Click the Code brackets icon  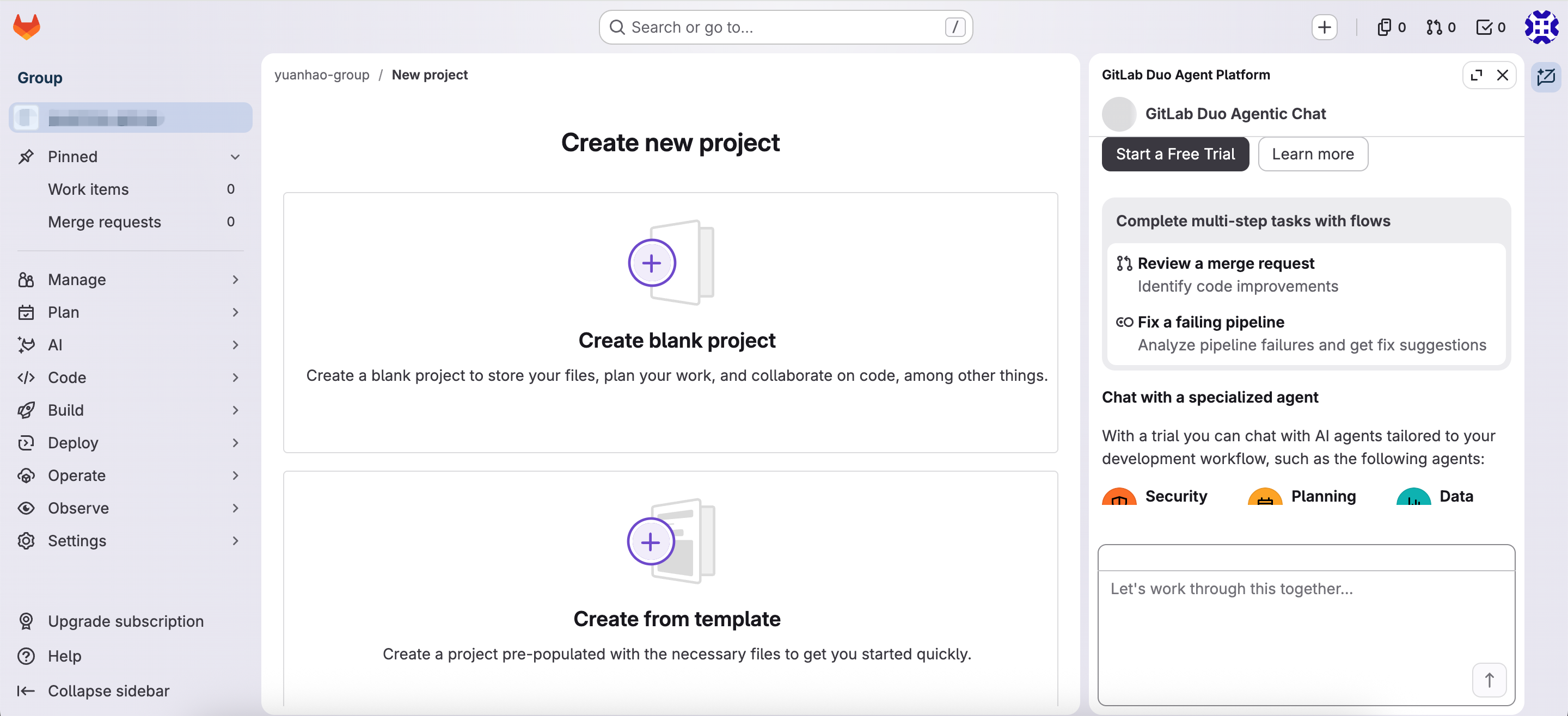click(26, 378)
